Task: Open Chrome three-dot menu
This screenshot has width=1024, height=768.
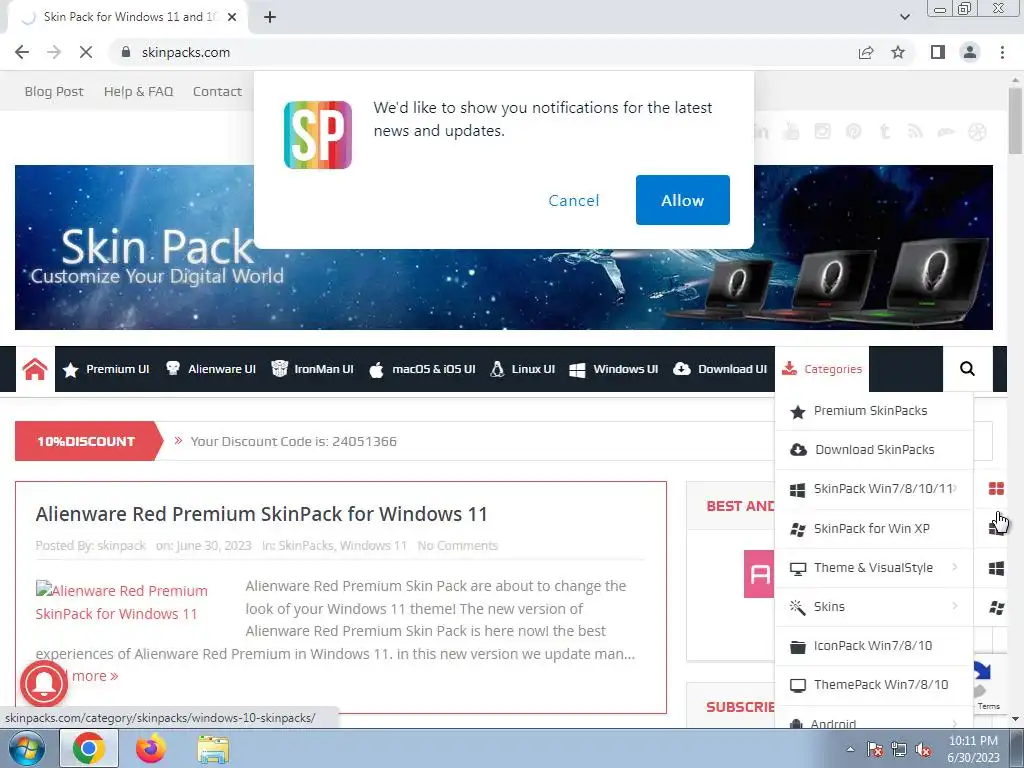Action: pos(1002,52)
